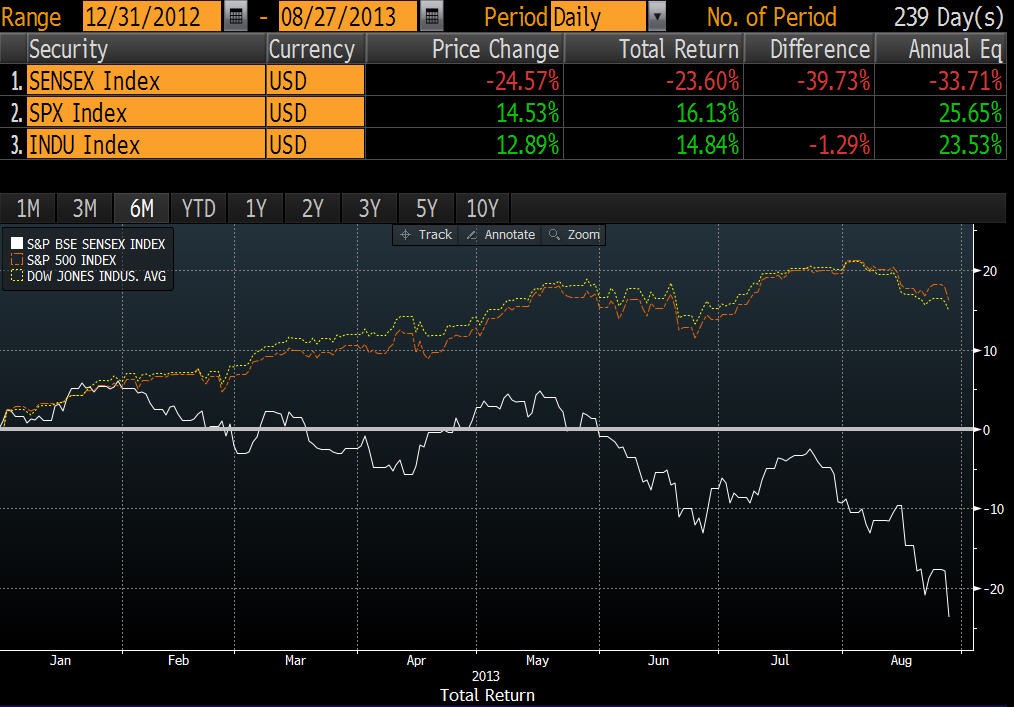This screenshot has height=707, width=1014.
Task: Edit the start date 12/31/2012 field
Action: (152, 16)
